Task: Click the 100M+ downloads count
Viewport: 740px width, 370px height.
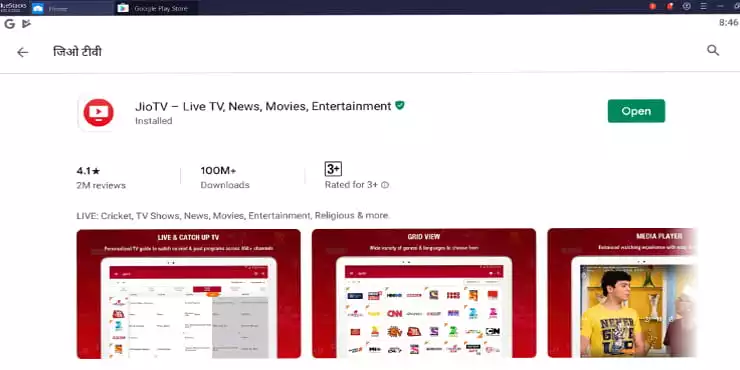Action: (x=218, y=170)
